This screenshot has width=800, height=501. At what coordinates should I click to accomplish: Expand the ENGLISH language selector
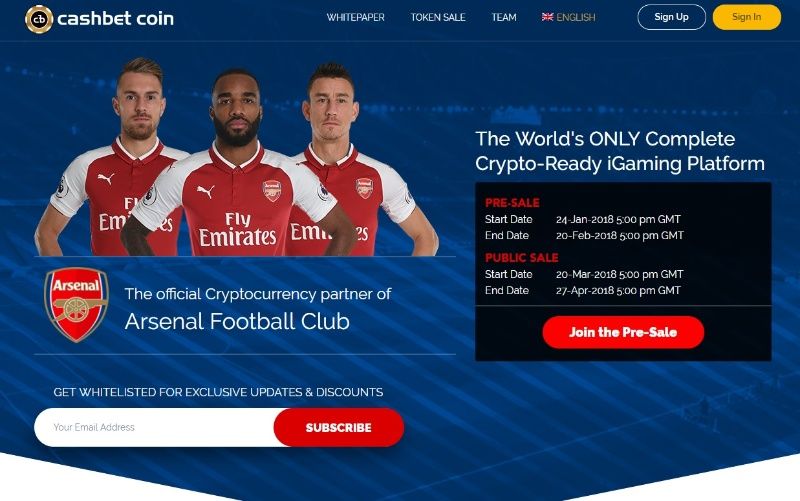(x=576, y=17)
